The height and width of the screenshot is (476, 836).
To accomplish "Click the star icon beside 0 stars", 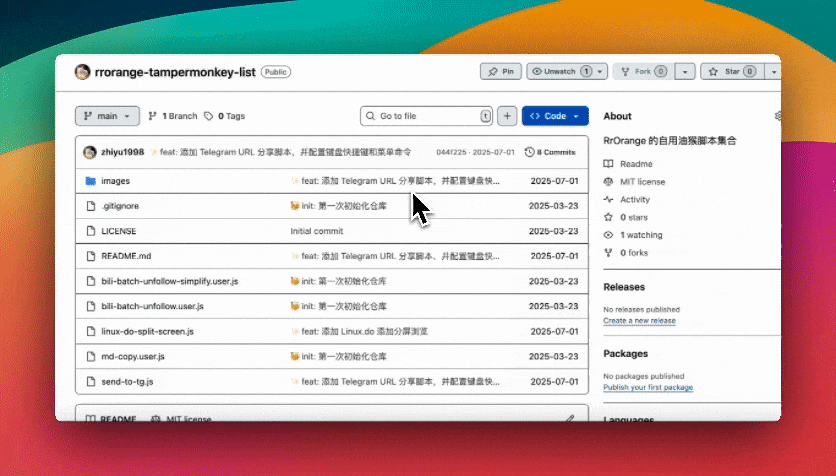I will point(608,217).
